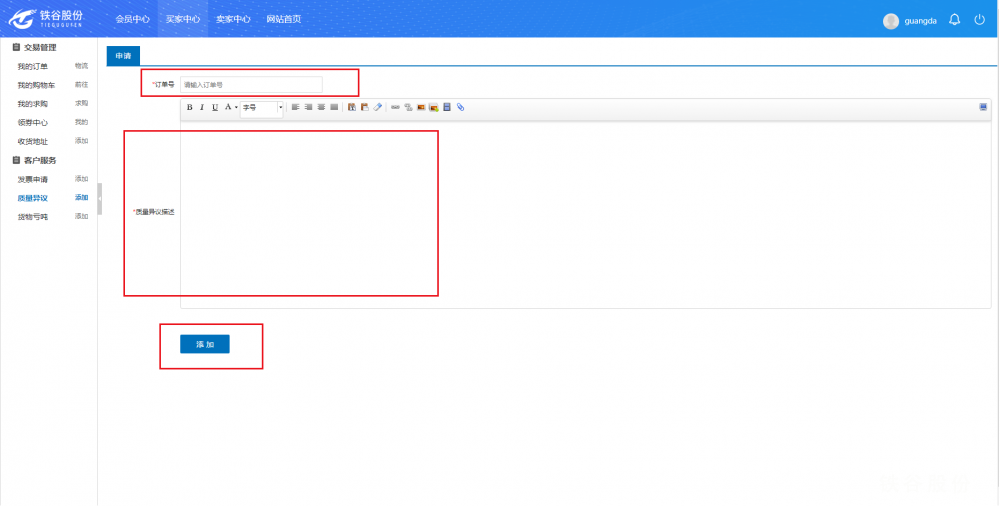Viewport: 1000px width, 506px height.
Task: Open 卖家中心 in the top navigation
Action: point(233,19)
